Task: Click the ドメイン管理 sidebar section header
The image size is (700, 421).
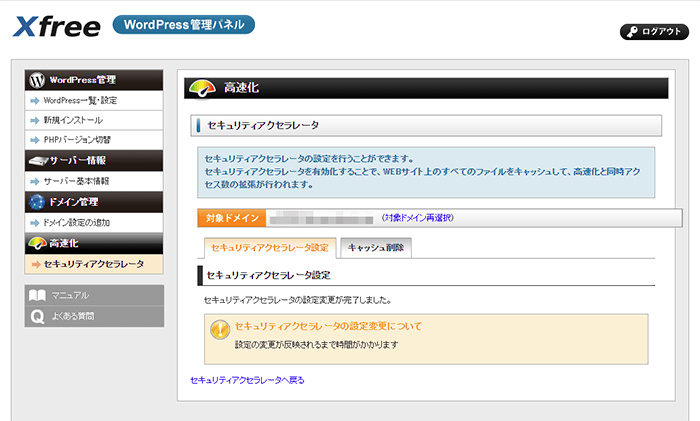Action: (x=94, y=202)
